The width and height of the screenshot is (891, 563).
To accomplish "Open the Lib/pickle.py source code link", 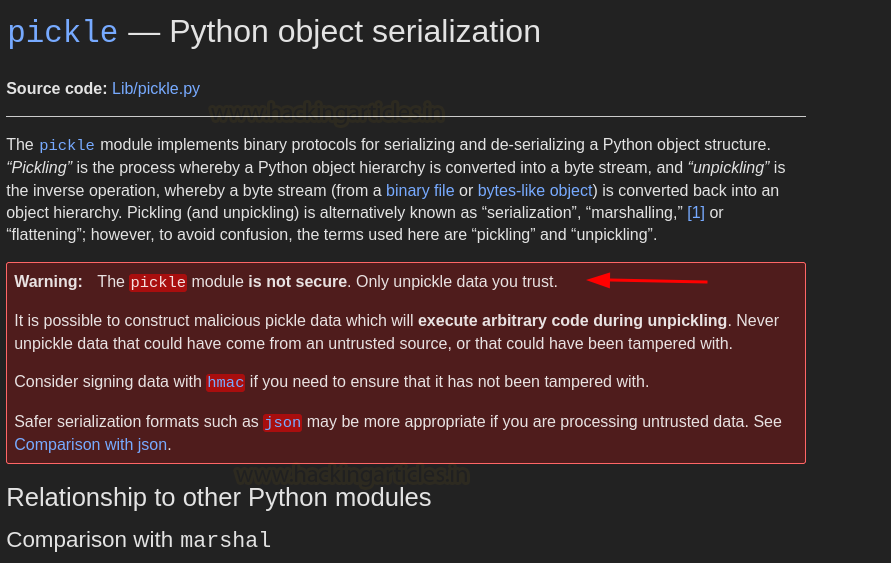I will (x=156, y=88).
